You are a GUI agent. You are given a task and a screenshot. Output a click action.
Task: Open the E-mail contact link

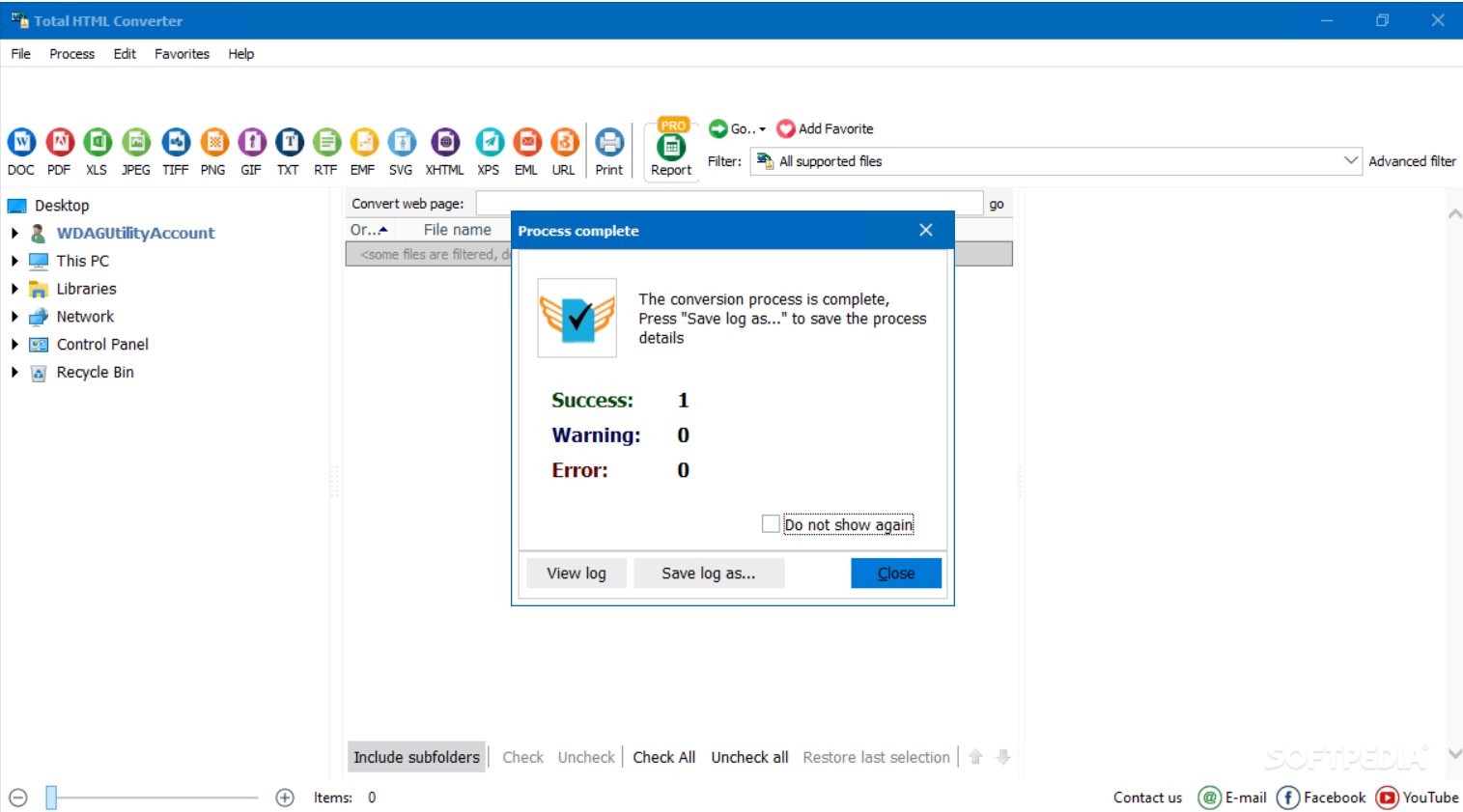[x=1232, y=798]
